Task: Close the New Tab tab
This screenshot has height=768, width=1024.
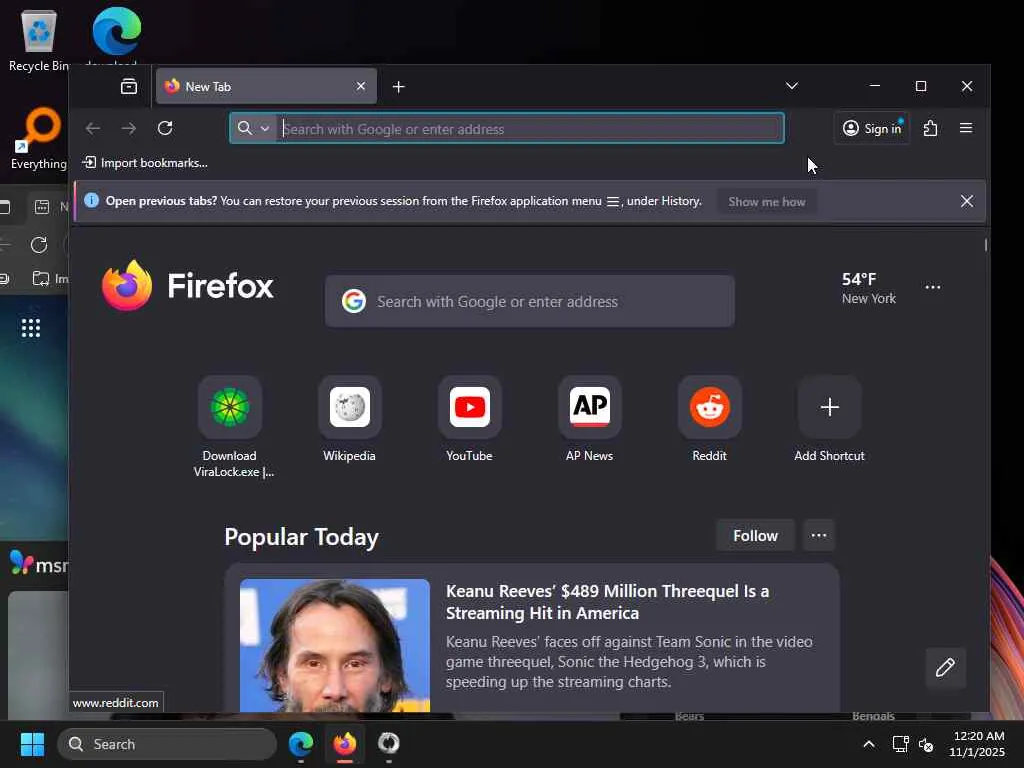Action: click(360, 86)
